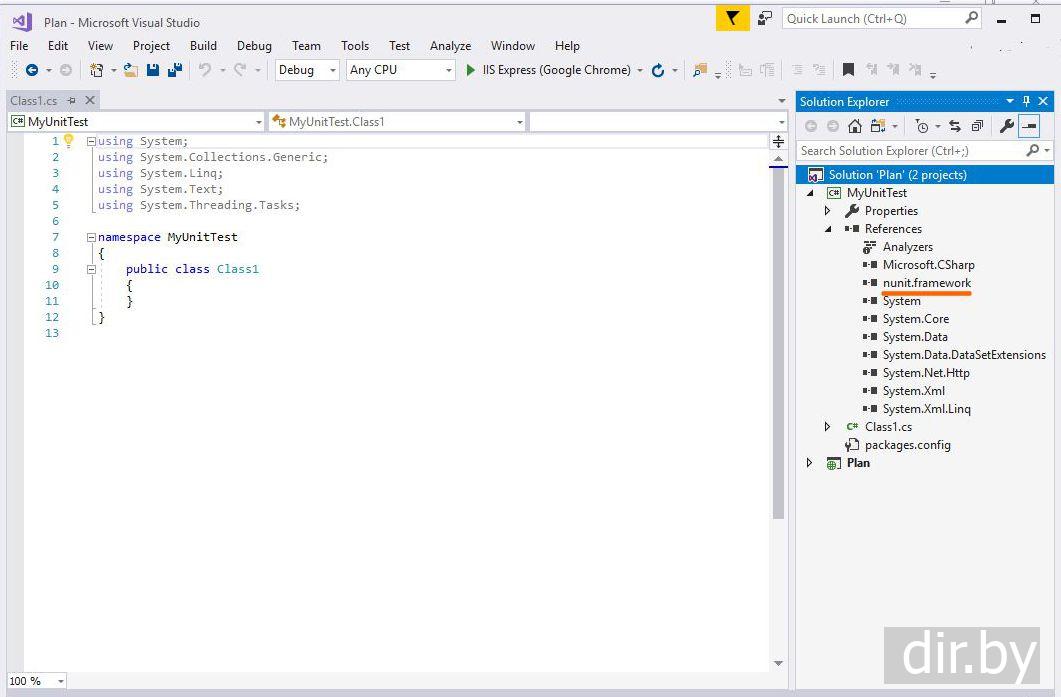The width and height of the screenshot is (1061, 697).
Task: Toggle the Preview Selected Items button
Action: (x=1029, y=126)
